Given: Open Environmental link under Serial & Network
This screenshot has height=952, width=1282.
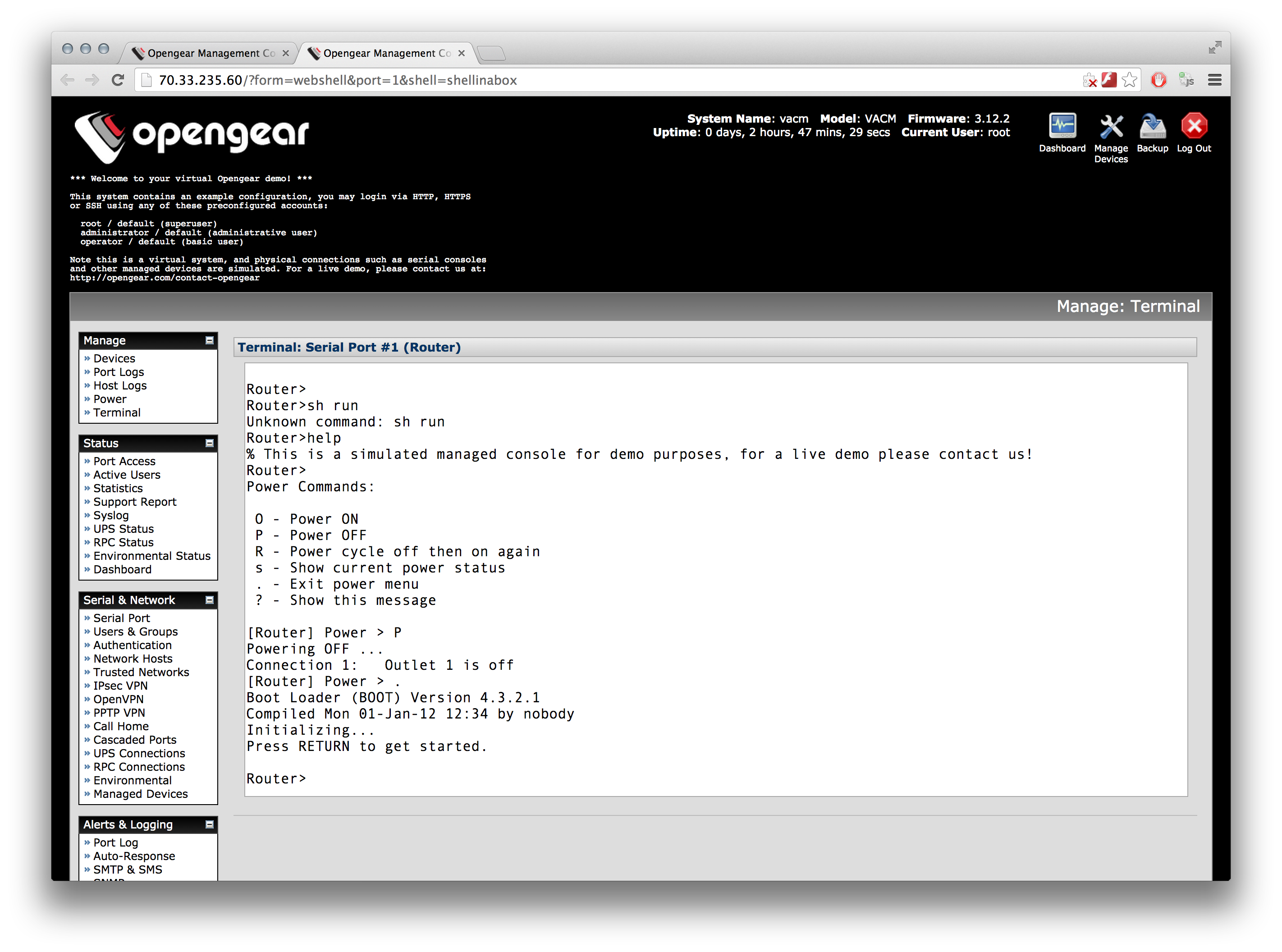Looking at the screenshot, I should (x=133, y=780).
